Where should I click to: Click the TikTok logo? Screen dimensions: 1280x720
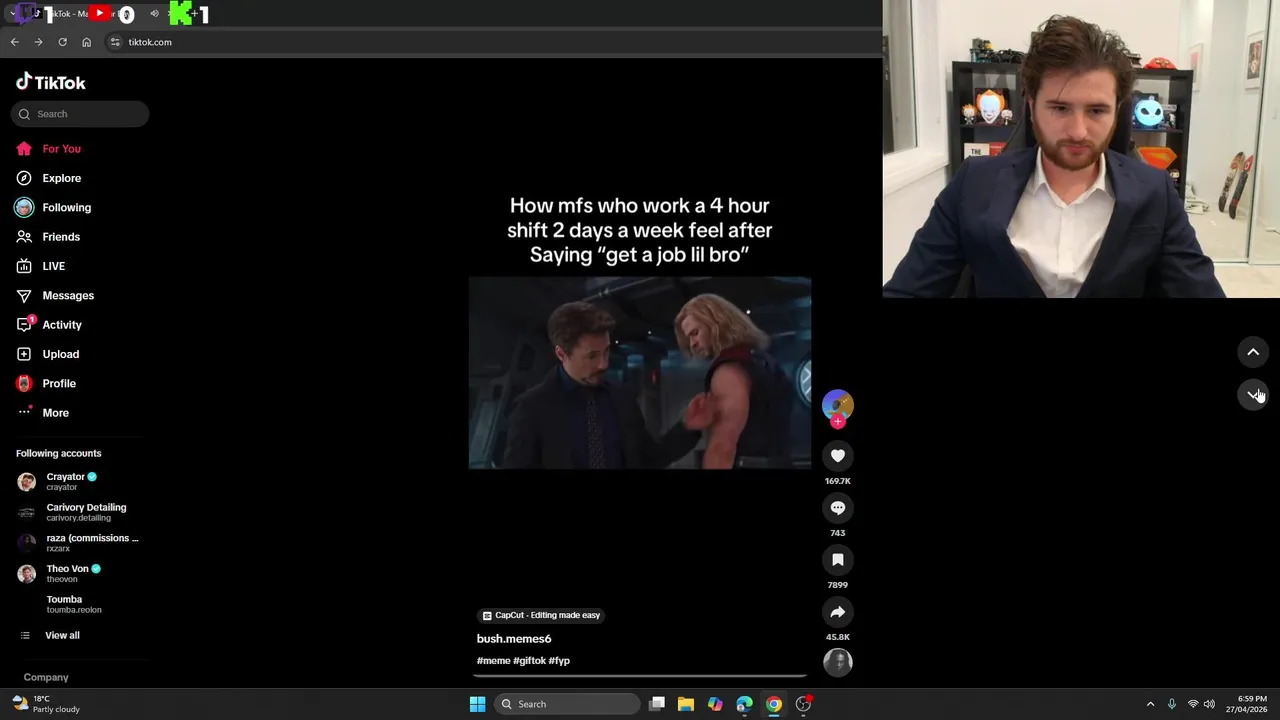pyautogui.click(x=51, y=82)
